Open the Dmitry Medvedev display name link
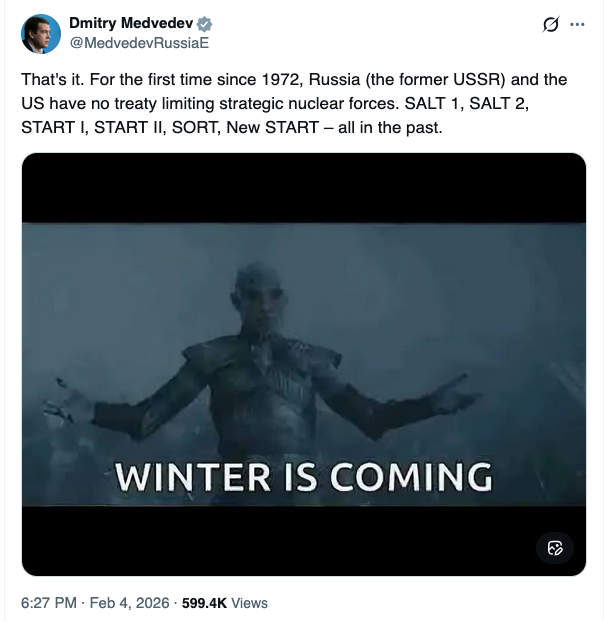Screen dimensions: 604x621 pos(131,23)
